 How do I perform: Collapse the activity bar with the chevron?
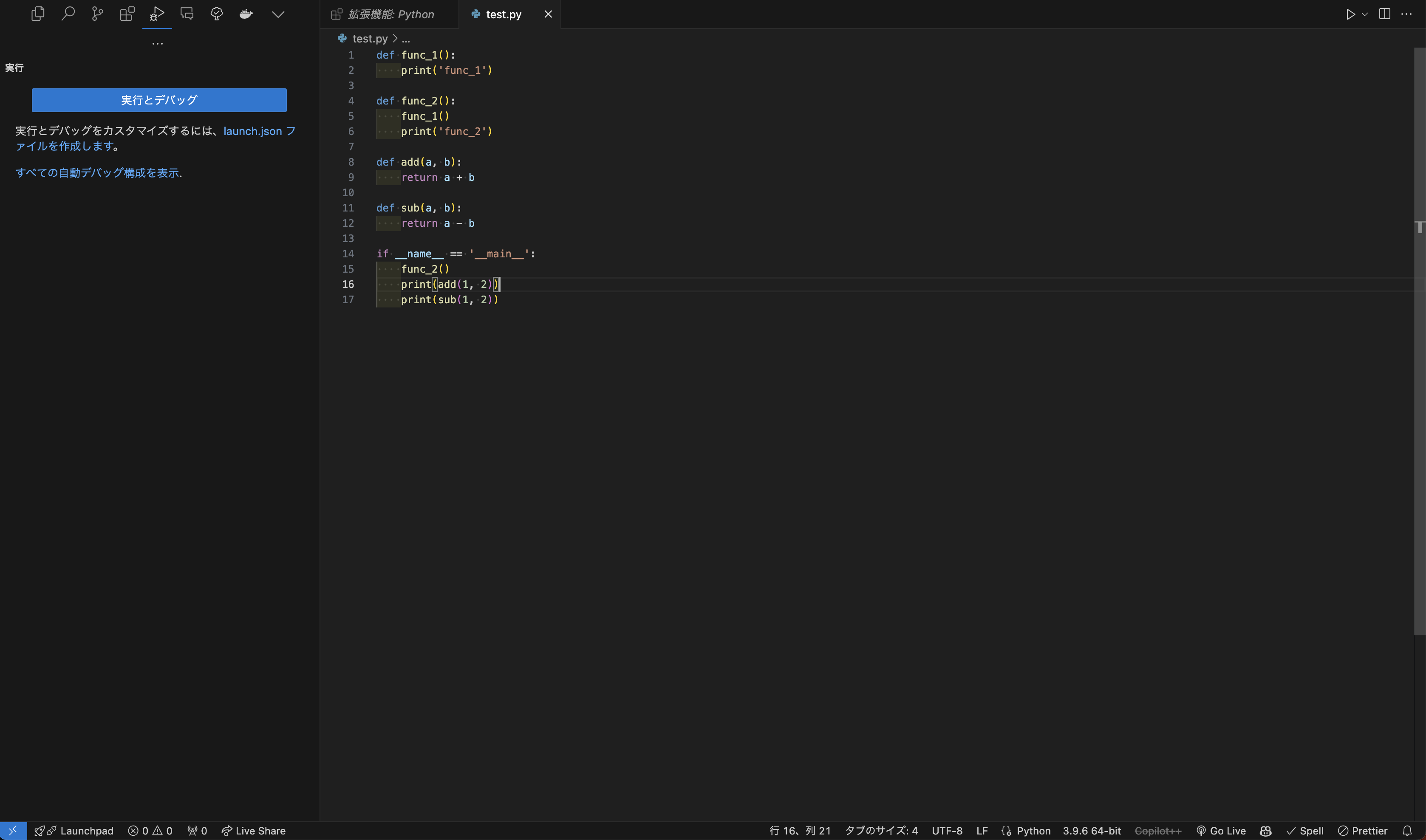(x=277, y=14)
